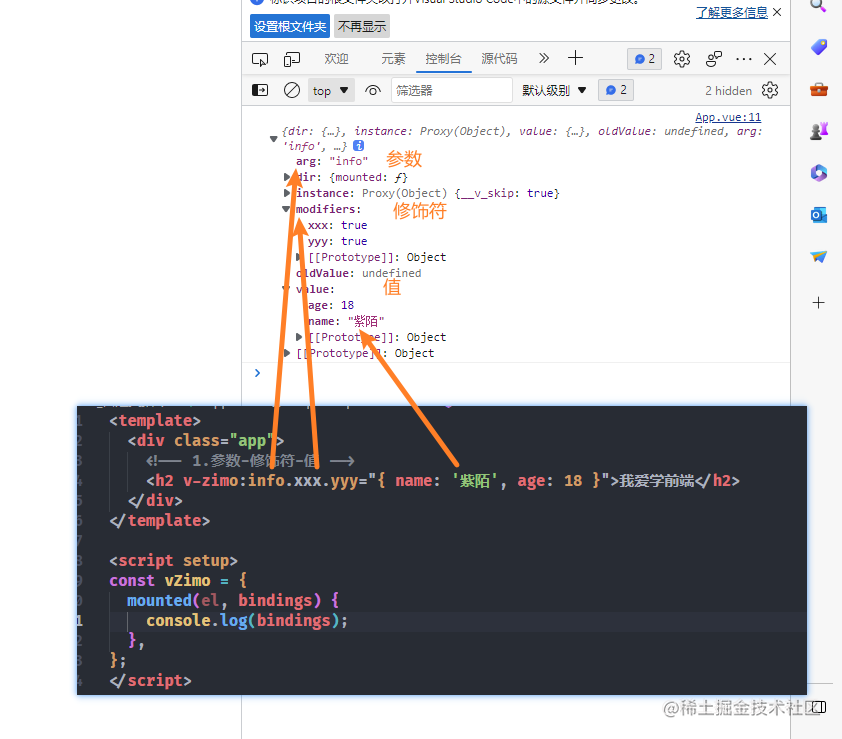Image resolution: width=842 pixels, height=739 pixels.
Task: Click the 筛选器 filter input field
Action: point(452,90)
